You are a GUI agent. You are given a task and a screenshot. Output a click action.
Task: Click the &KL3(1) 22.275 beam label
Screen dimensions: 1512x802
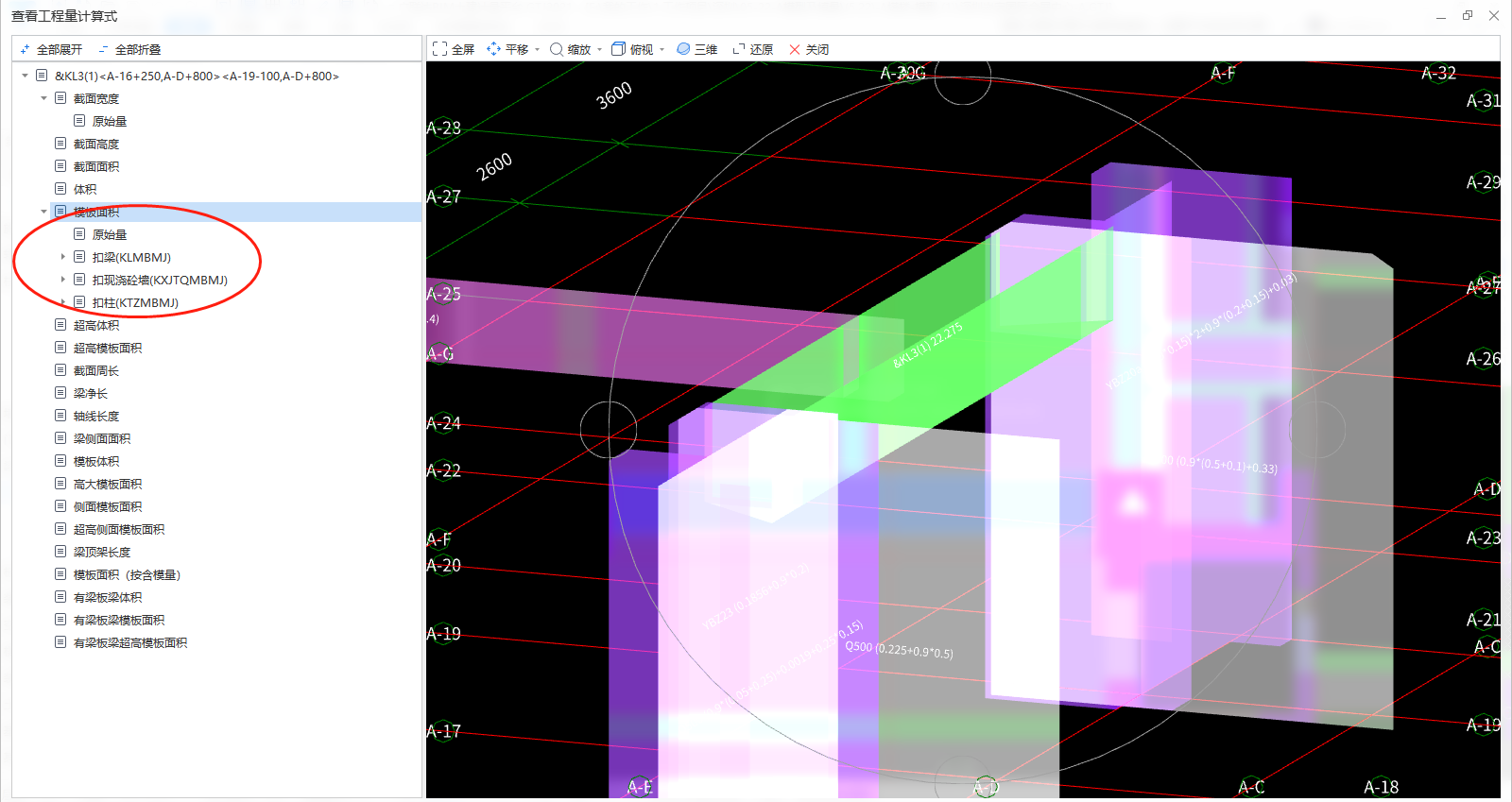pos(928,346)
